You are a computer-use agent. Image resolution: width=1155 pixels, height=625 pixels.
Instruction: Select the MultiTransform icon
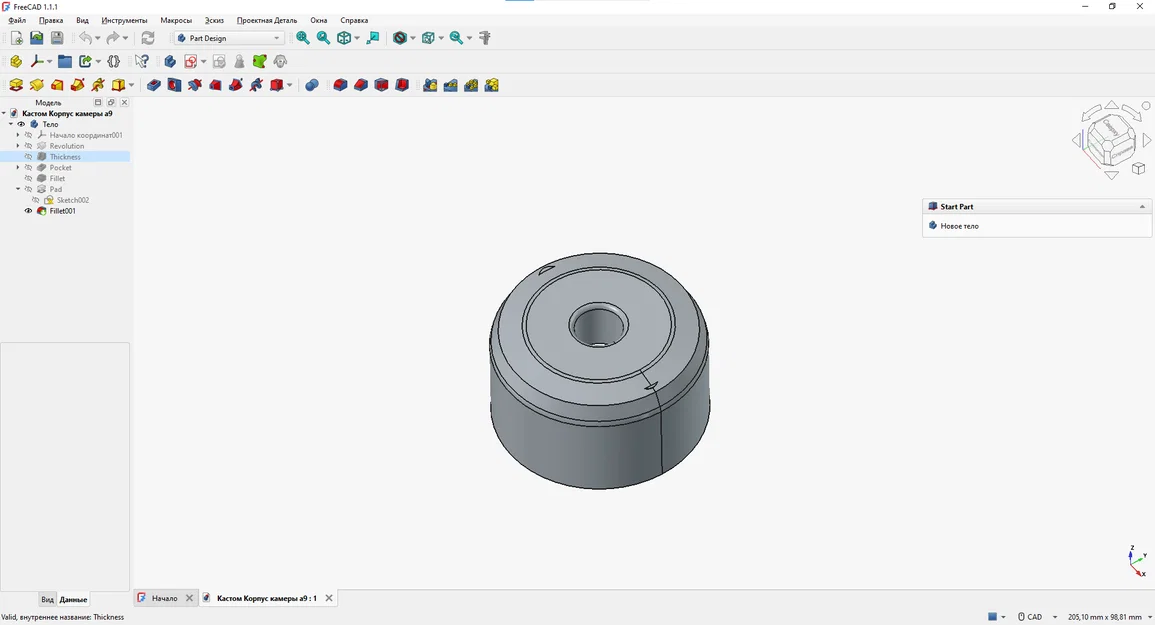492,85
